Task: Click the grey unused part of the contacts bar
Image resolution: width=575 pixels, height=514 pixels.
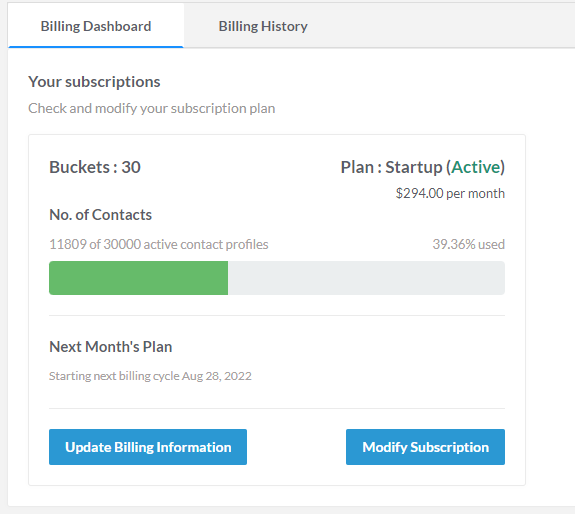Action: [x=366, y=278]
